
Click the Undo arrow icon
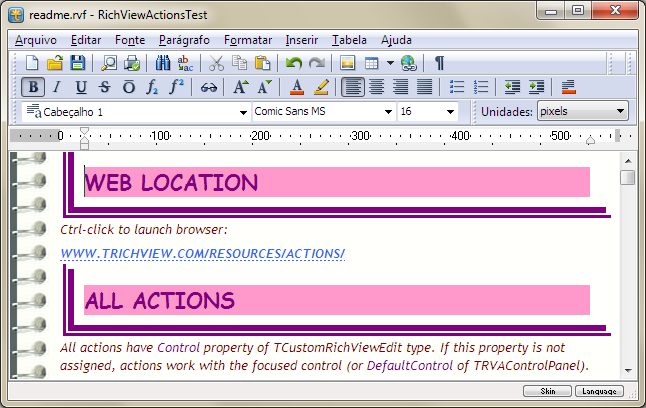(293, 63)
